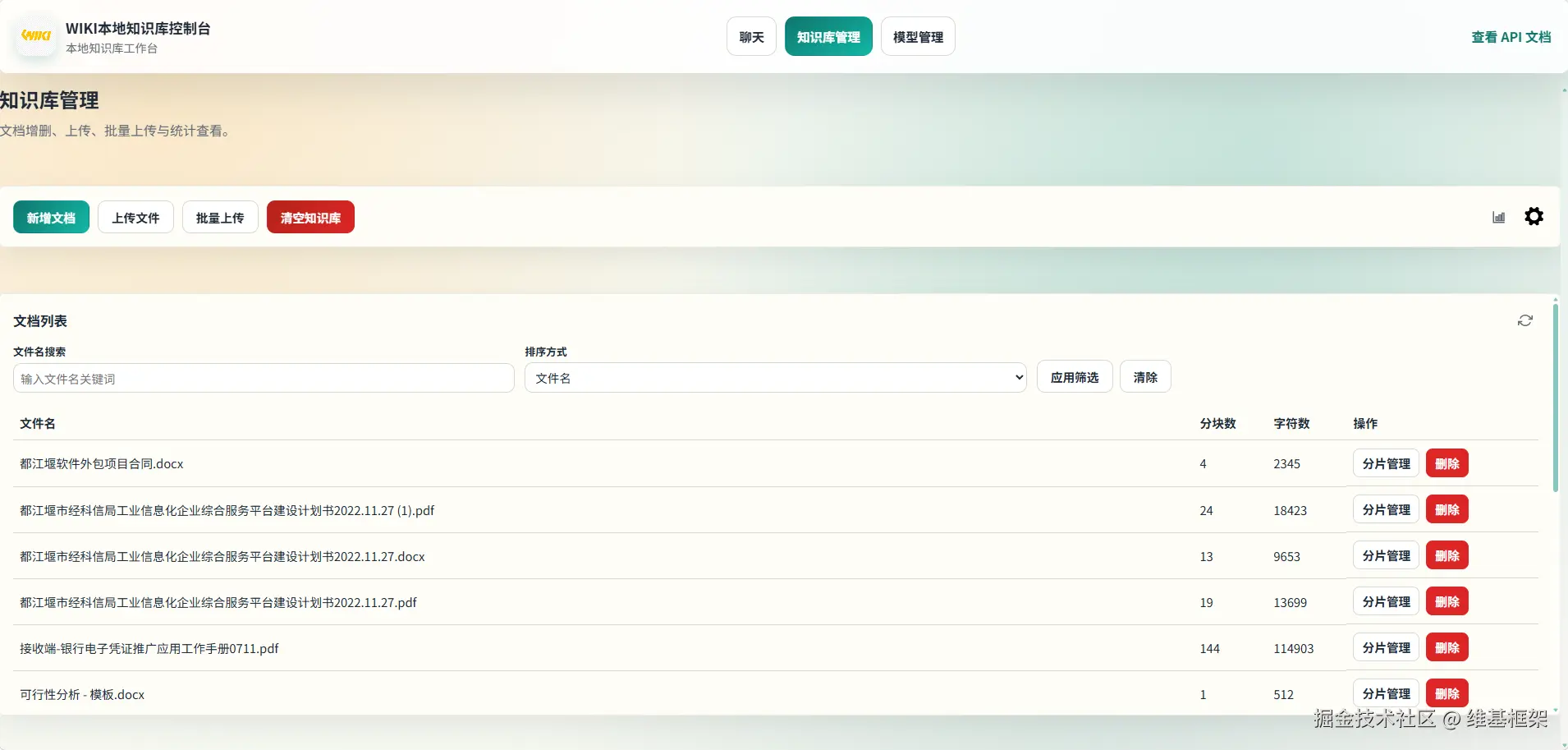Click the 文档列表 heading
The image size is (1568, 750).
pyautogui.click(x=40, y=320)
